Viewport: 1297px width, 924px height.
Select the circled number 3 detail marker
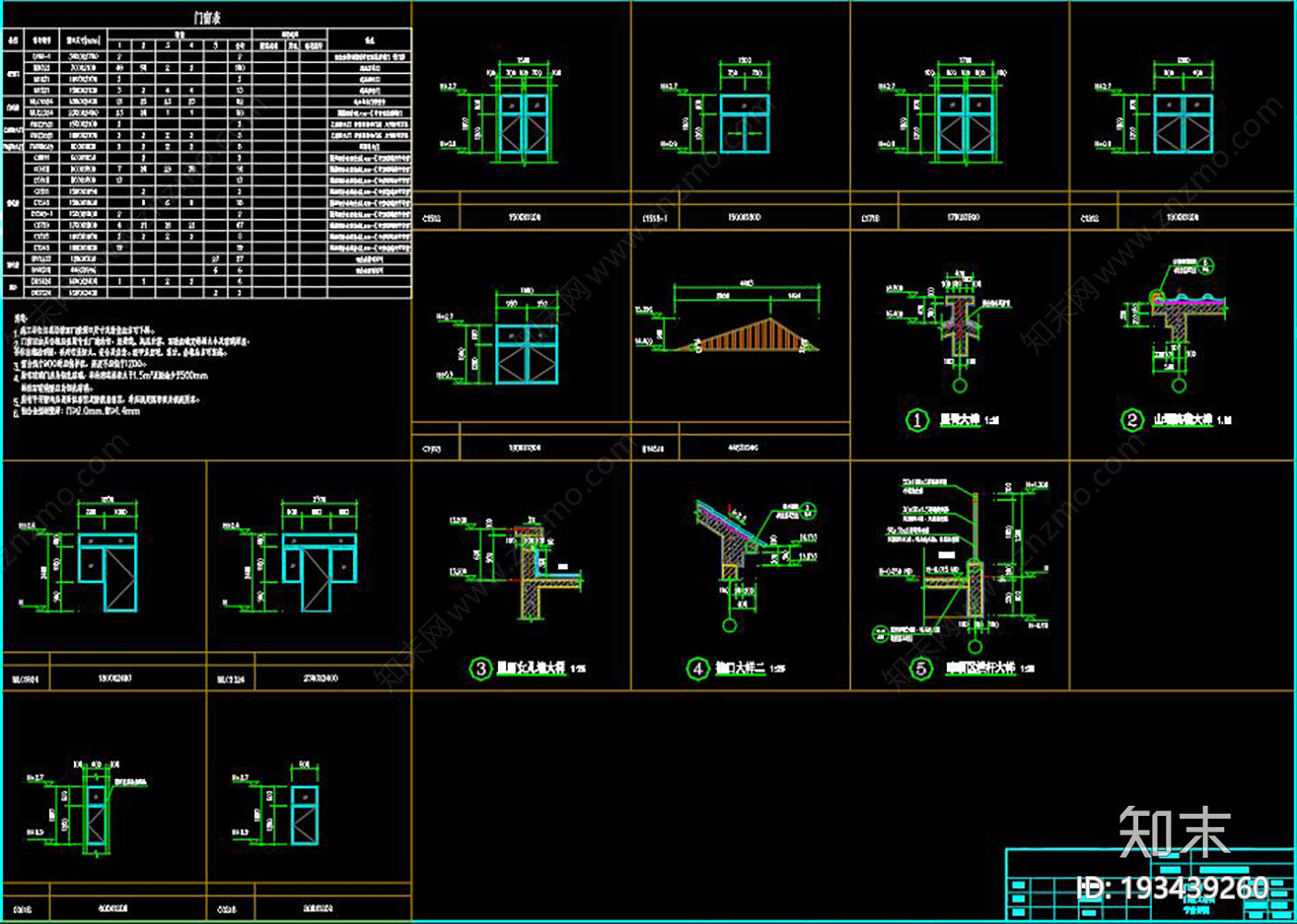pyautogui.click(x=480, y=668)
